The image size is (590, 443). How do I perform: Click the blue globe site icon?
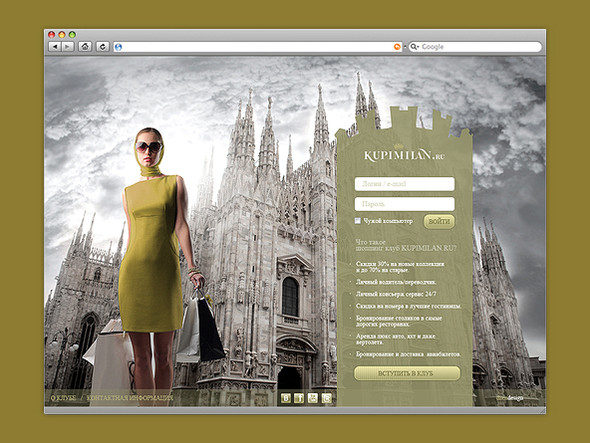118,47
